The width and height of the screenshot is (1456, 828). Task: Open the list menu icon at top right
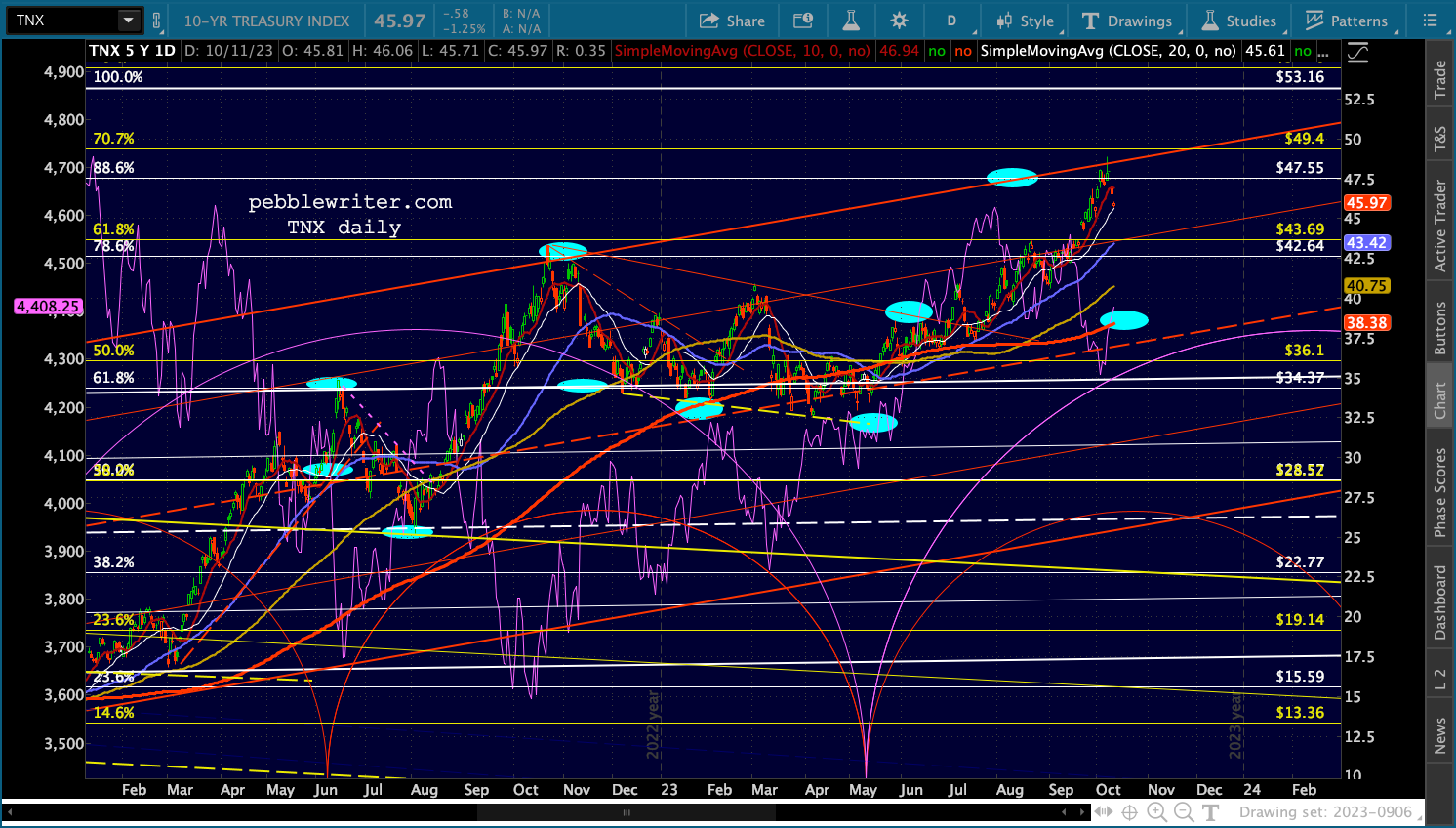tap(1430, 21)
